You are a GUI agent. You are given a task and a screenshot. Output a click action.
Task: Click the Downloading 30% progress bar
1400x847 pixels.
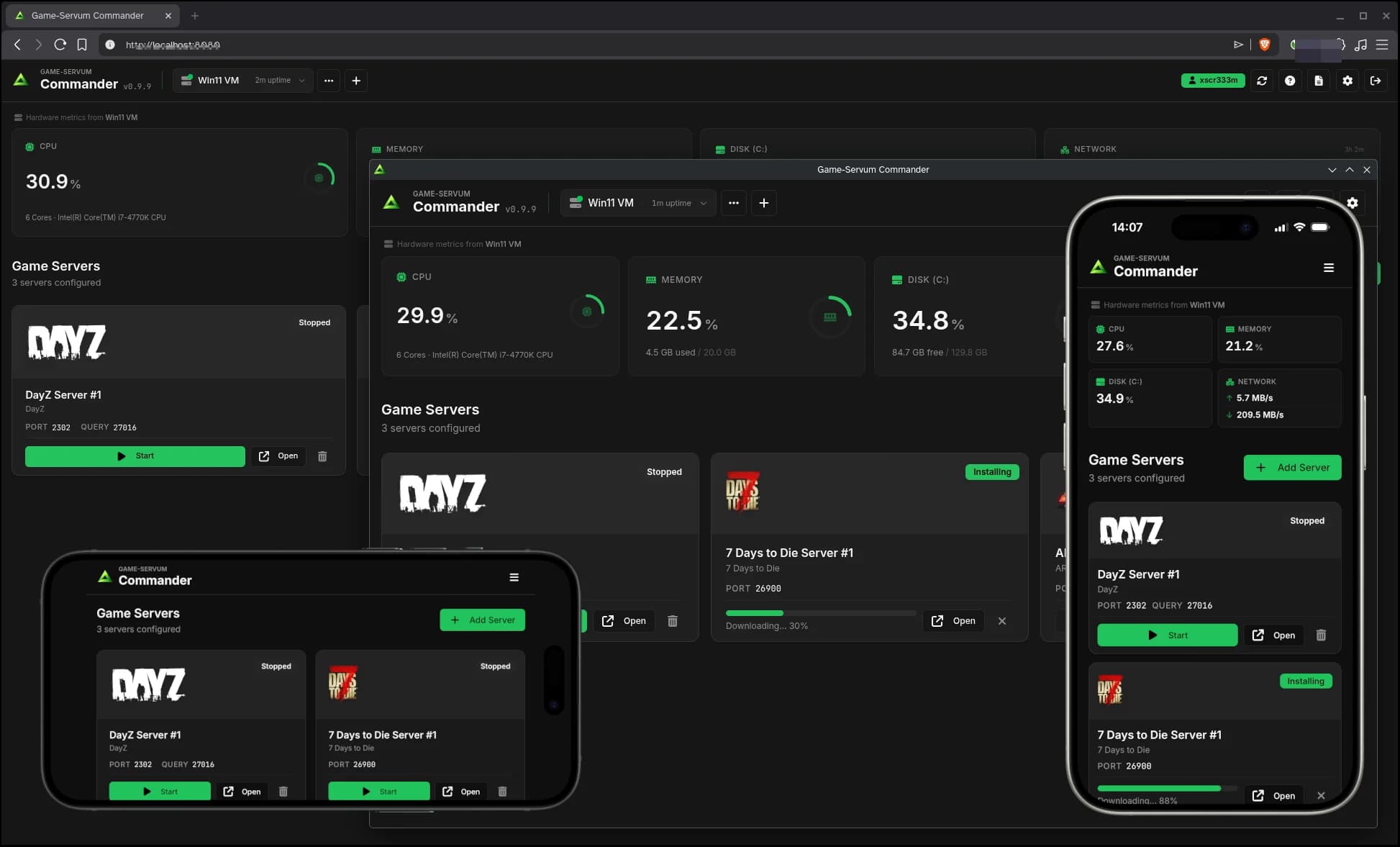[x=820, y=613]
